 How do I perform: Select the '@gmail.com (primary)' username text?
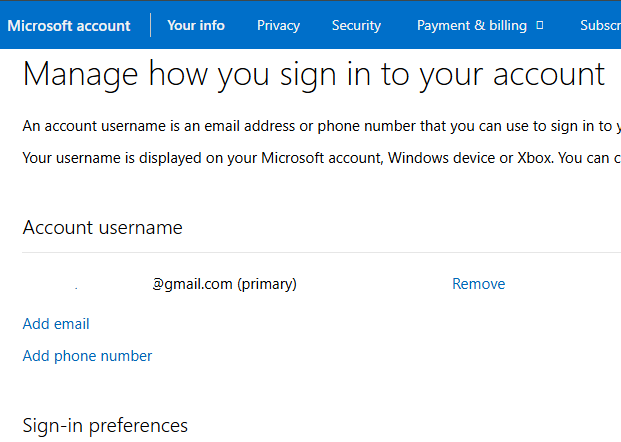225,284
